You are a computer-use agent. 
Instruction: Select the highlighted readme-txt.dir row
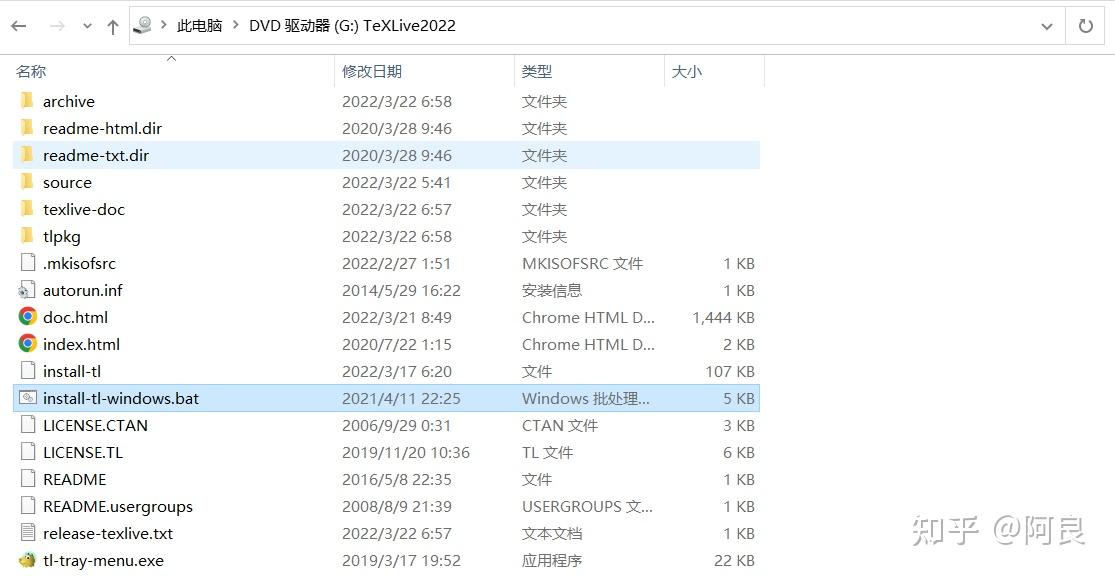(97, 155)
